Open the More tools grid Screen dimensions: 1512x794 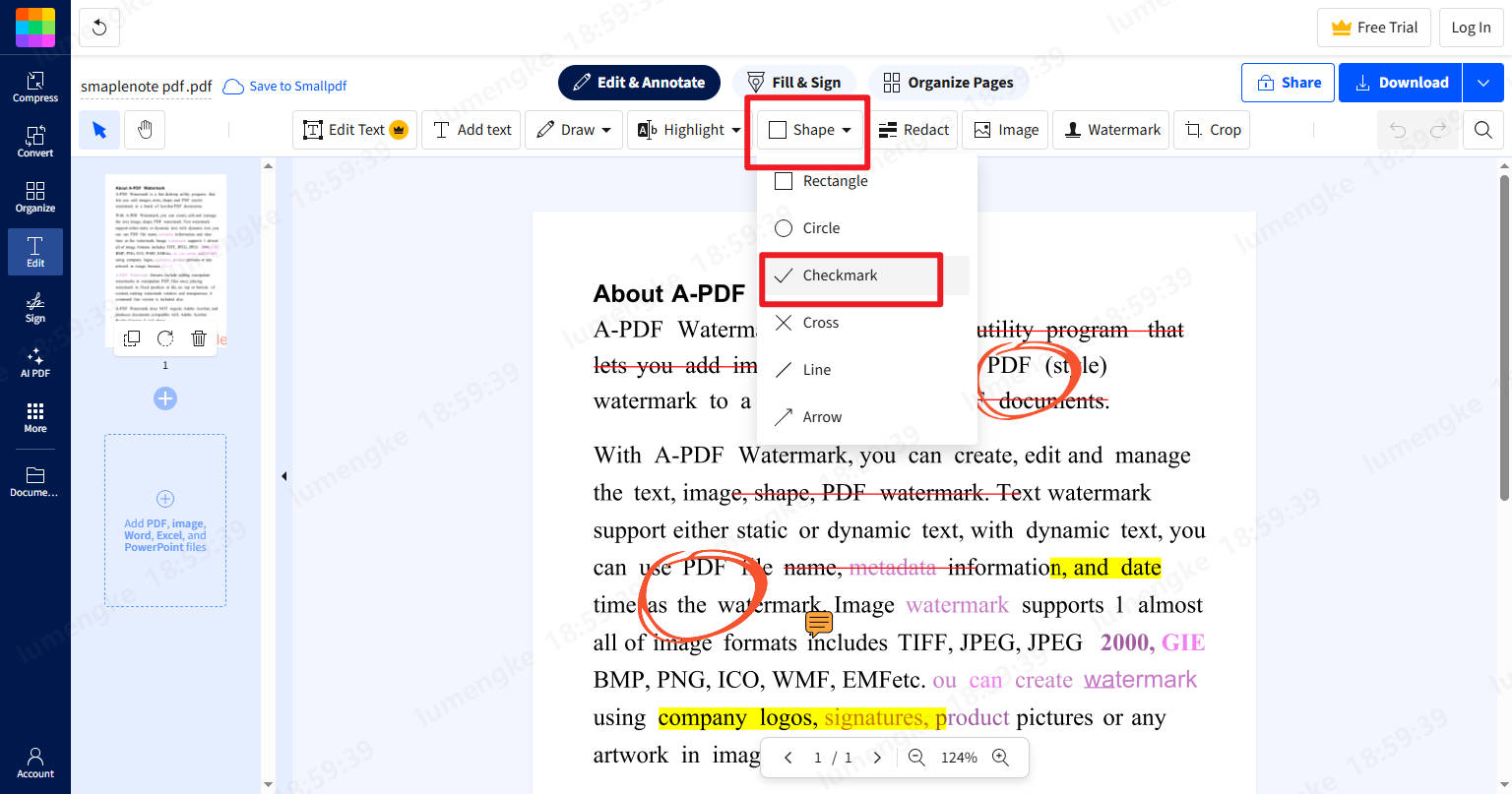35,417
